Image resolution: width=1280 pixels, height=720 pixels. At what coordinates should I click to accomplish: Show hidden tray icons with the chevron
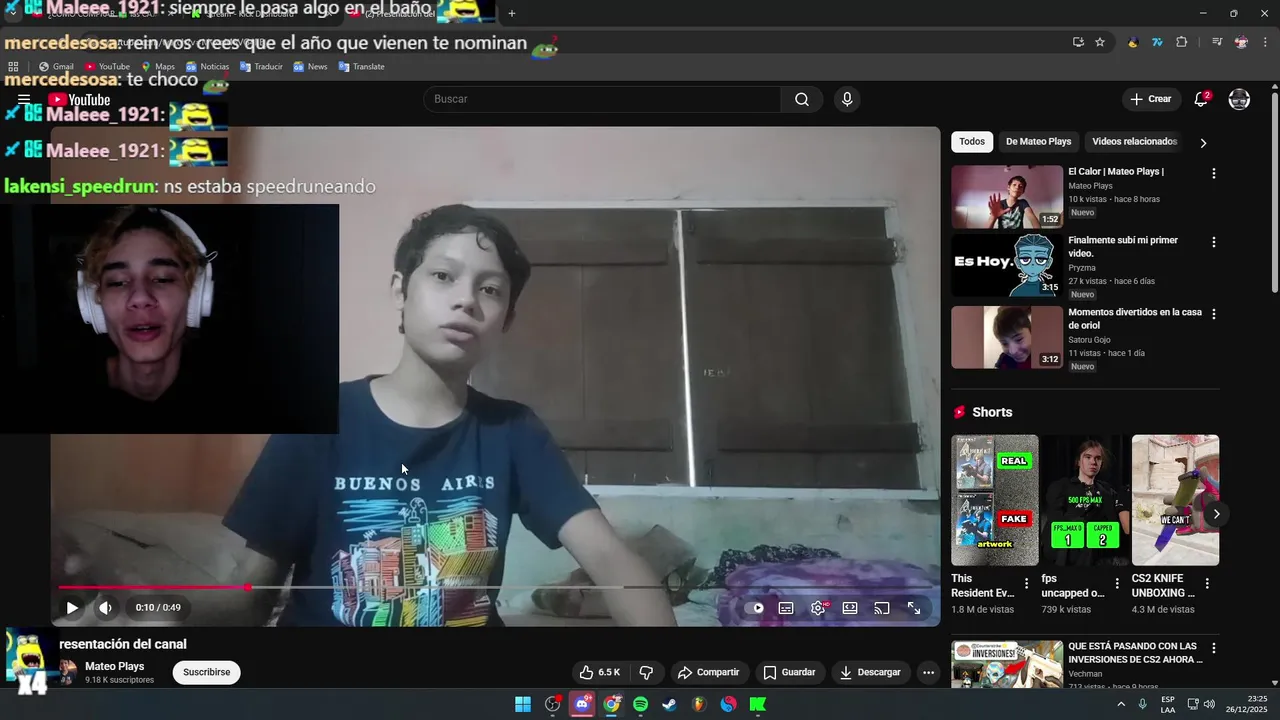point(1122,704)
